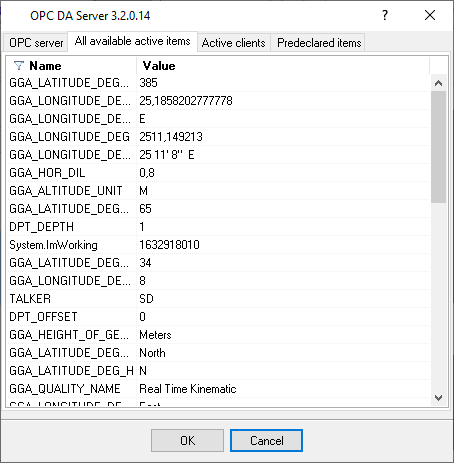Click value 2511,149213
The height and width of the screenshot is (463, 454).
coord(171,137)
